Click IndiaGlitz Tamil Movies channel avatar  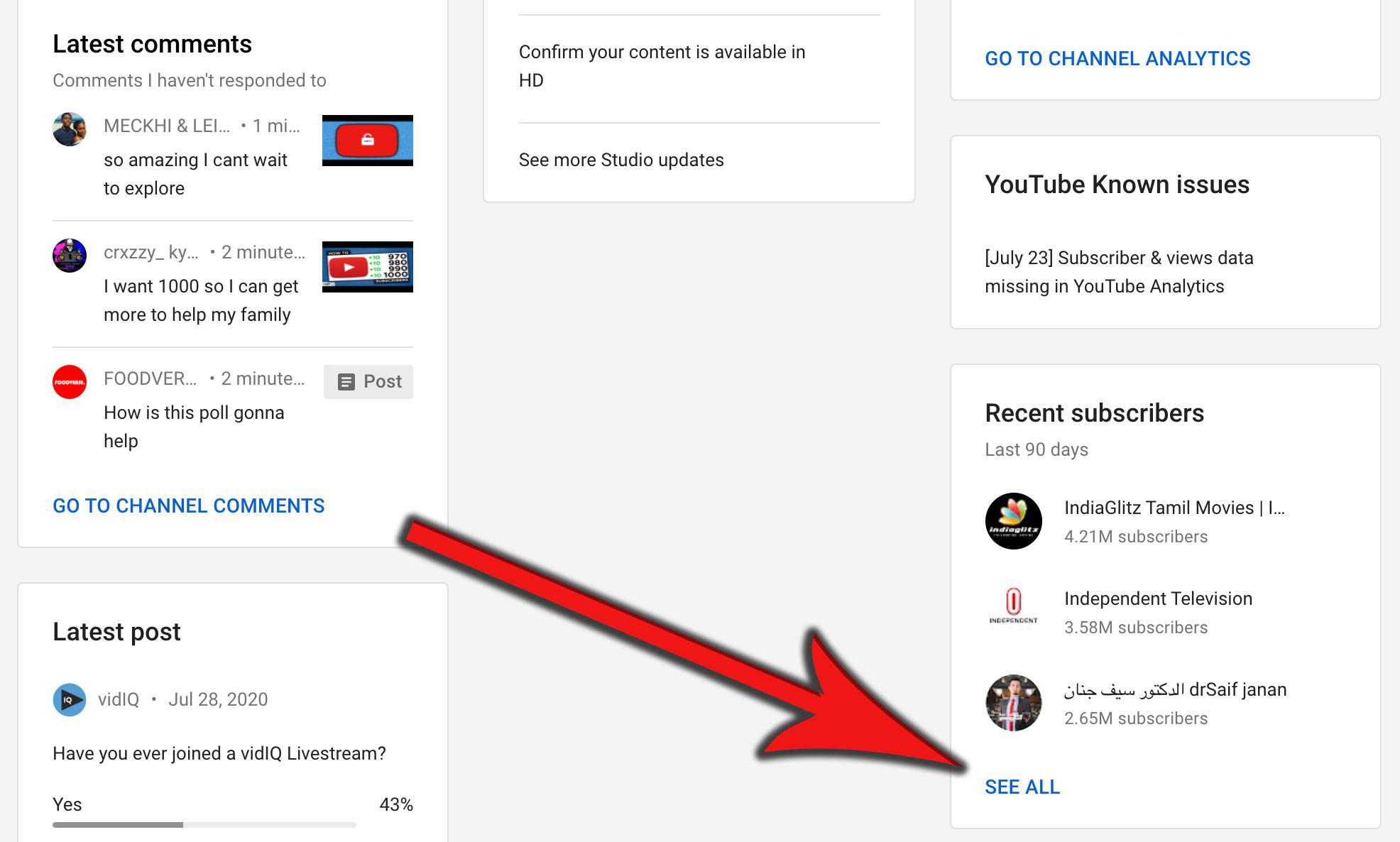[x=1013, y=521]
